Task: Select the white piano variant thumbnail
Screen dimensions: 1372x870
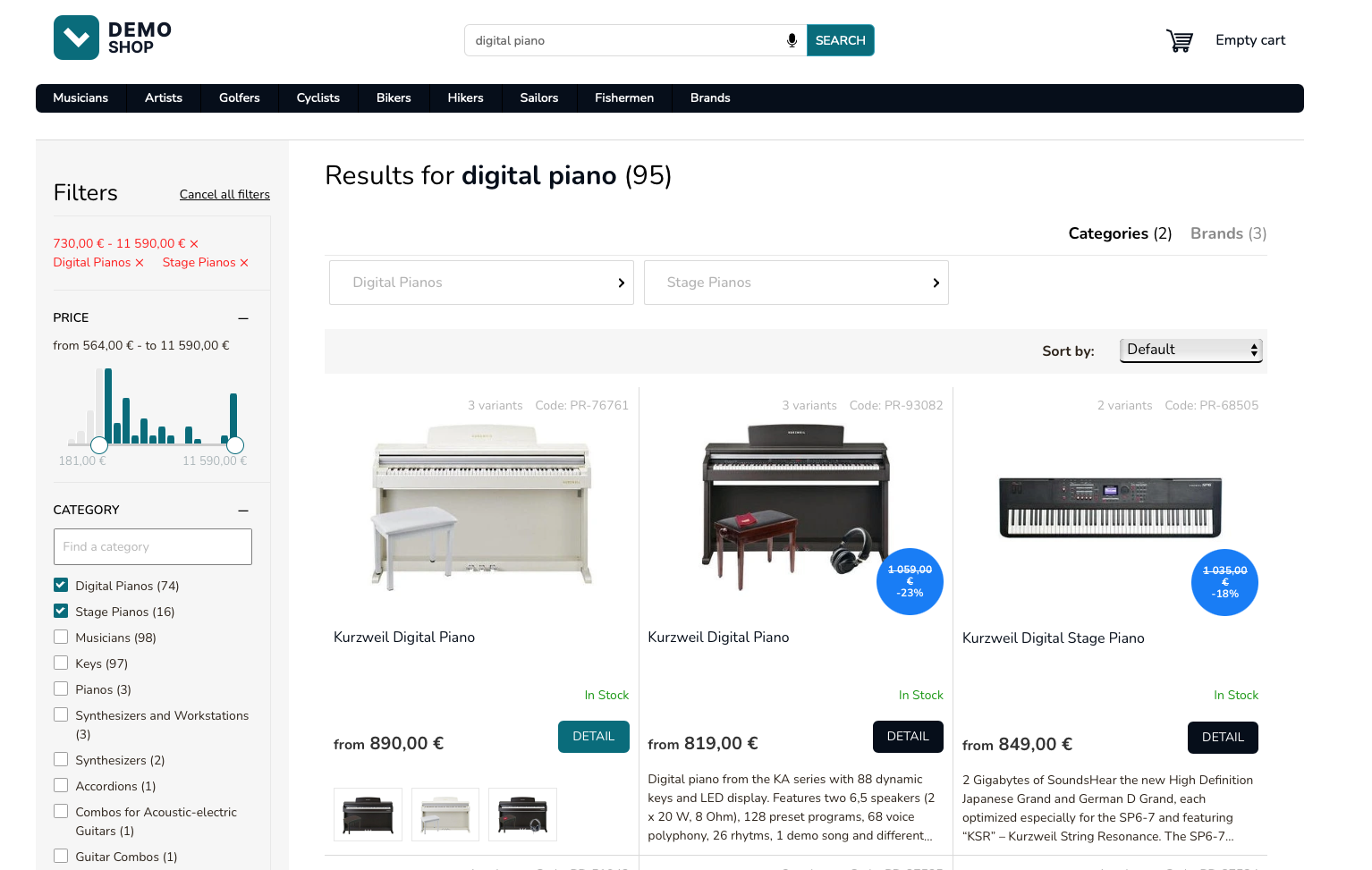Action: coord(445,815)
